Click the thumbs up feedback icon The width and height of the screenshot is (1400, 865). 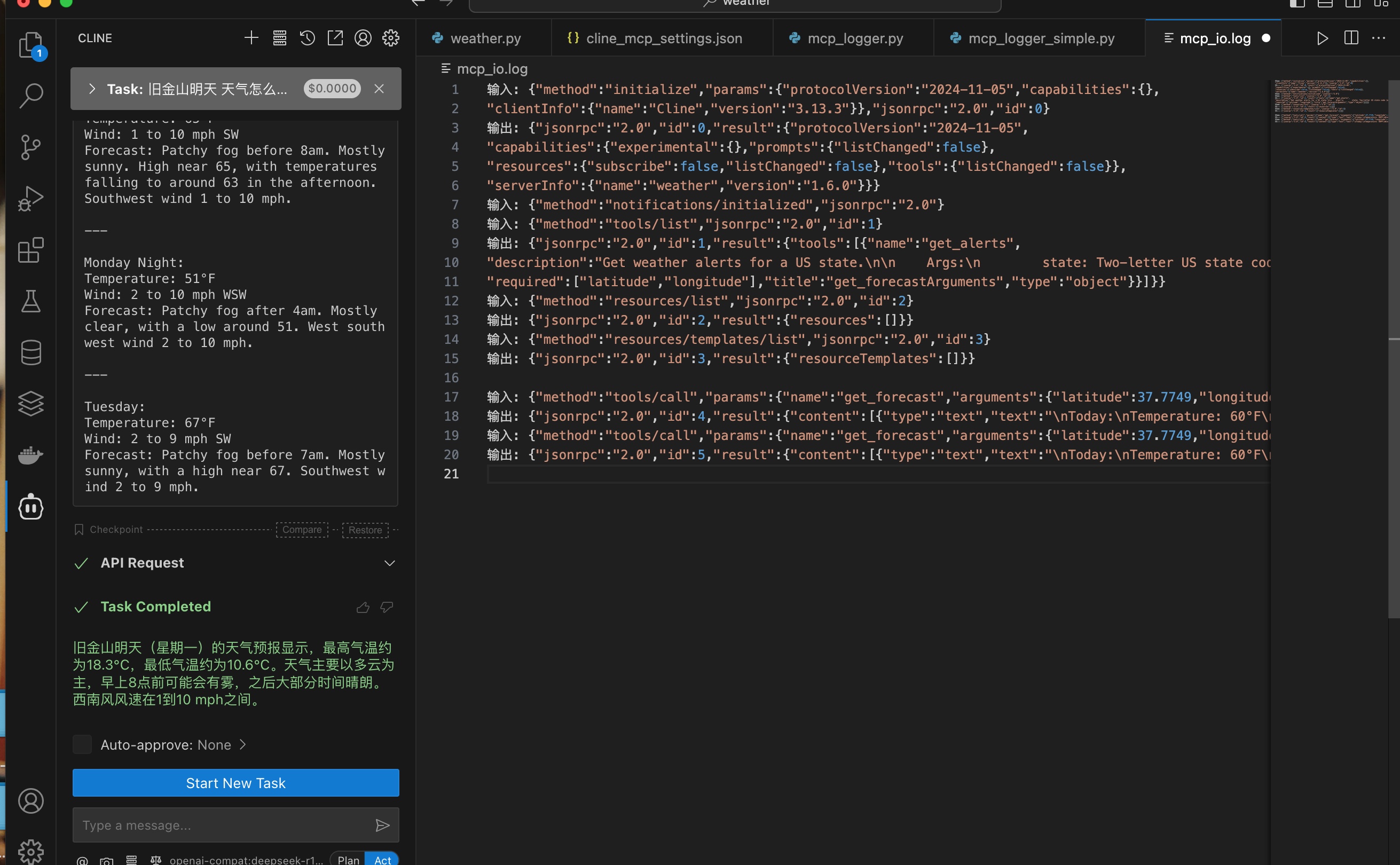[363, 607]
